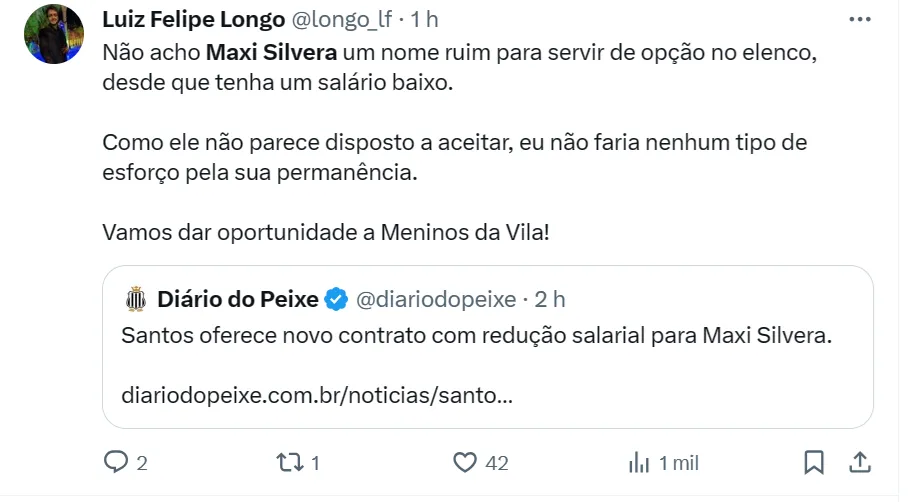Open the diariodopeixe.com.br news link
The image size is (921, 502).
pos(317,395)
